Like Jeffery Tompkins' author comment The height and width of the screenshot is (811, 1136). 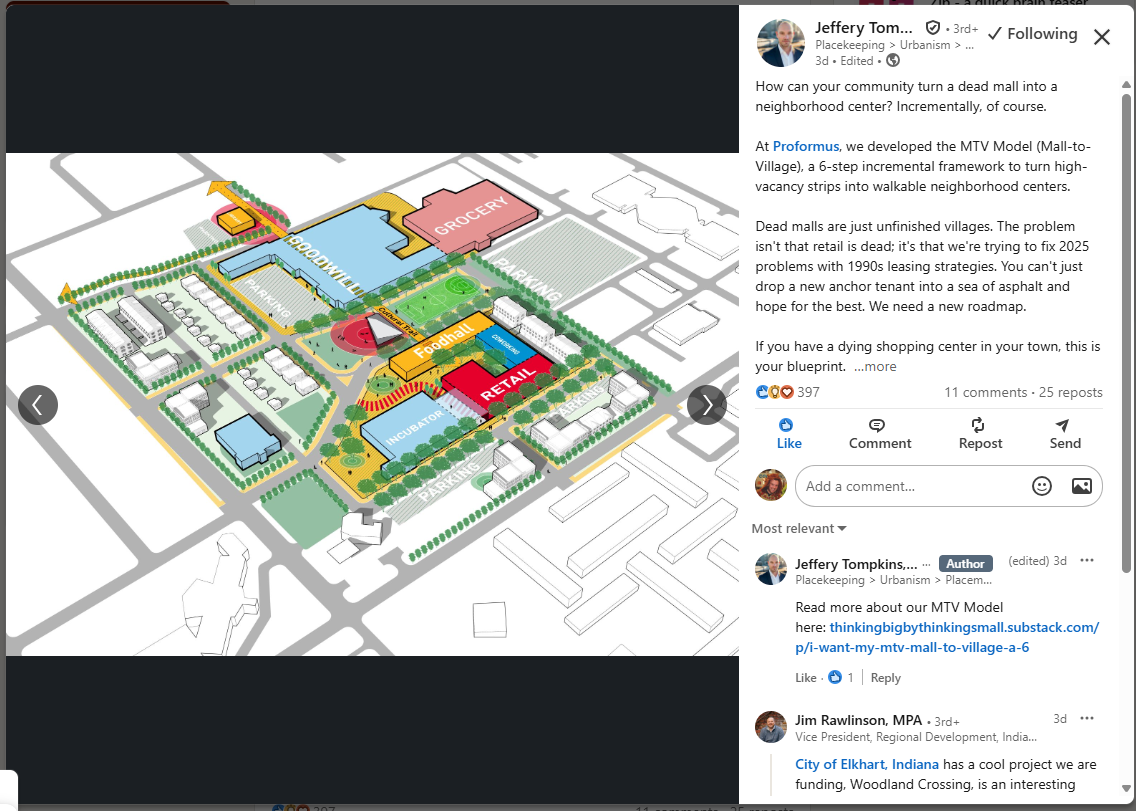click(806, 678)
